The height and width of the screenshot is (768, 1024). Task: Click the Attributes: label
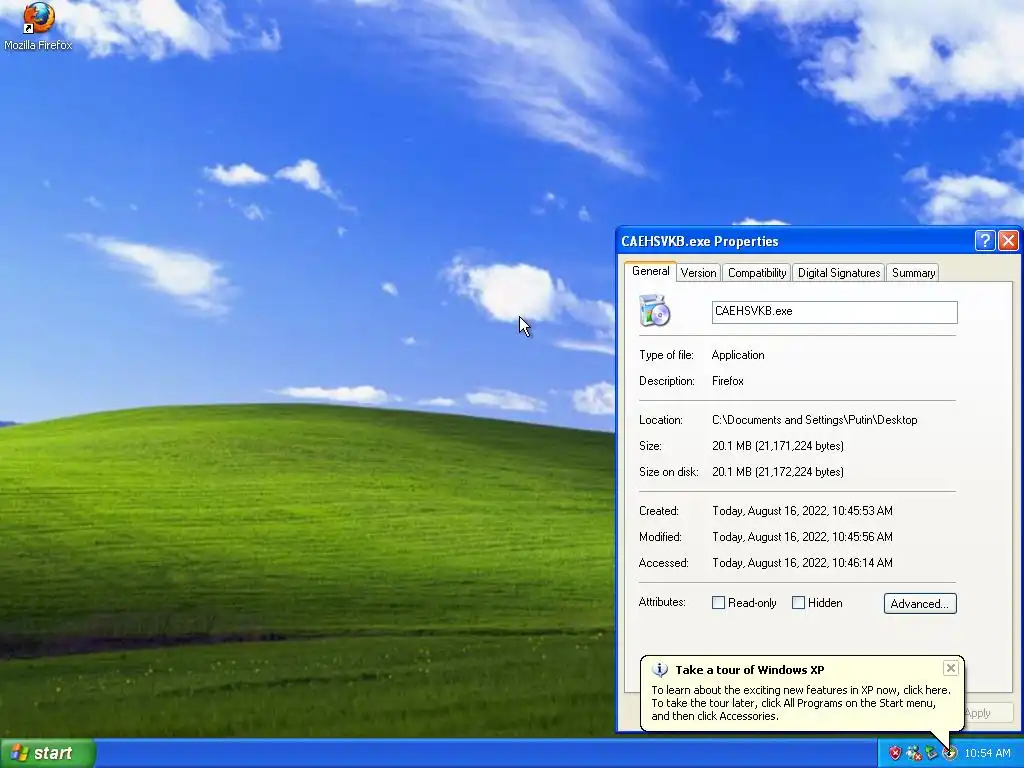pos(662,602)
